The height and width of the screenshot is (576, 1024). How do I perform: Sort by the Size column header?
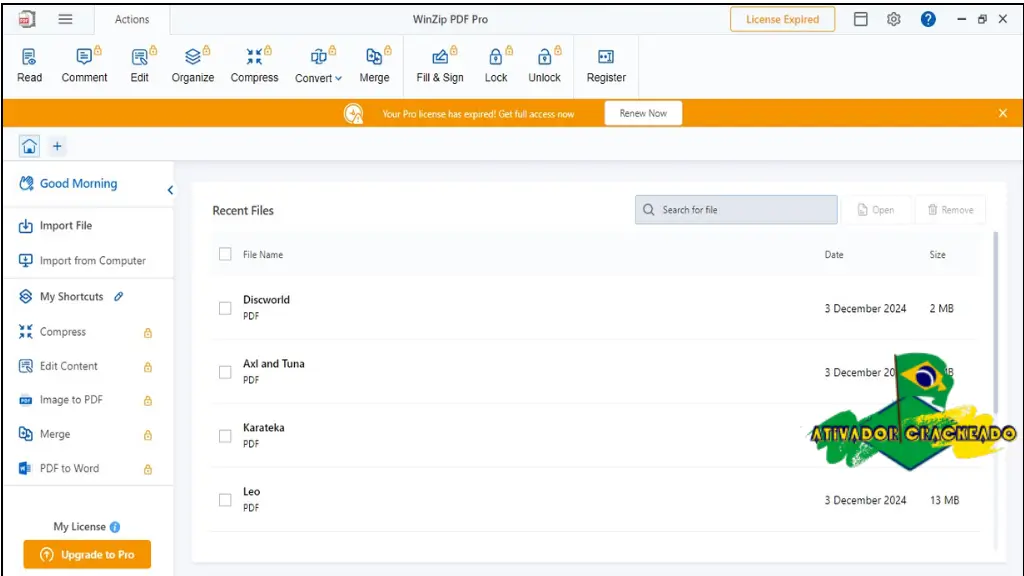point(938,255)
